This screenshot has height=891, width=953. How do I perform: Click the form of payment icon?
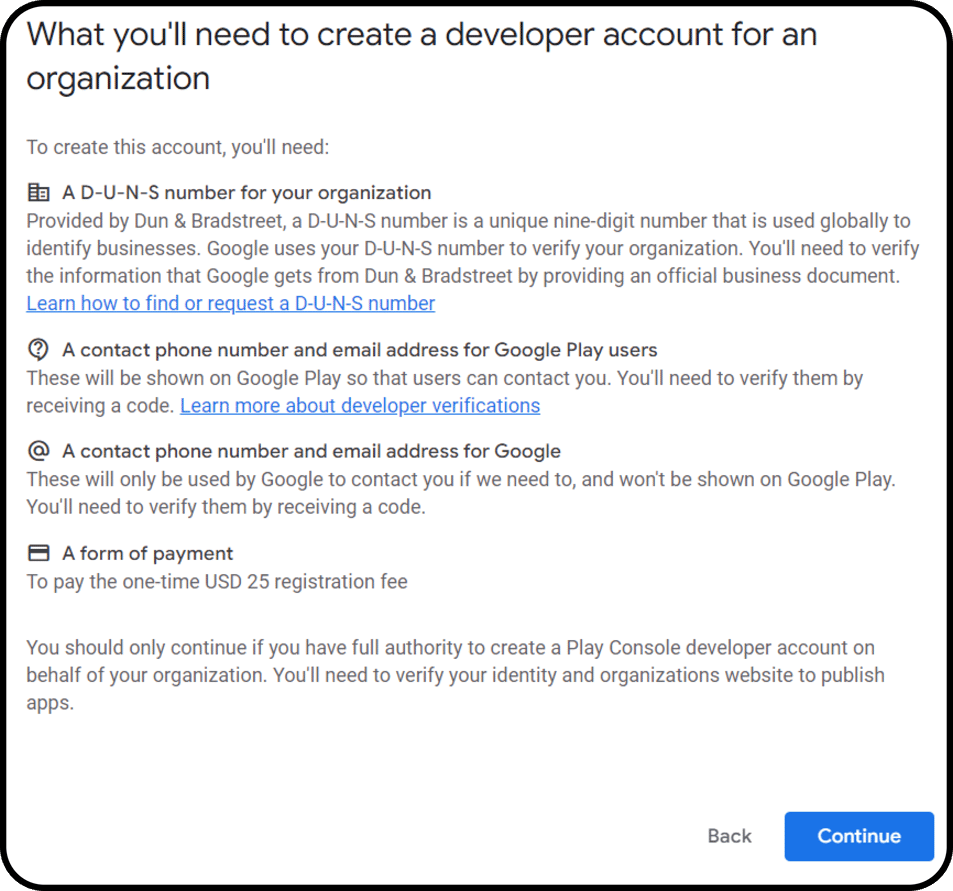[38, 552]
